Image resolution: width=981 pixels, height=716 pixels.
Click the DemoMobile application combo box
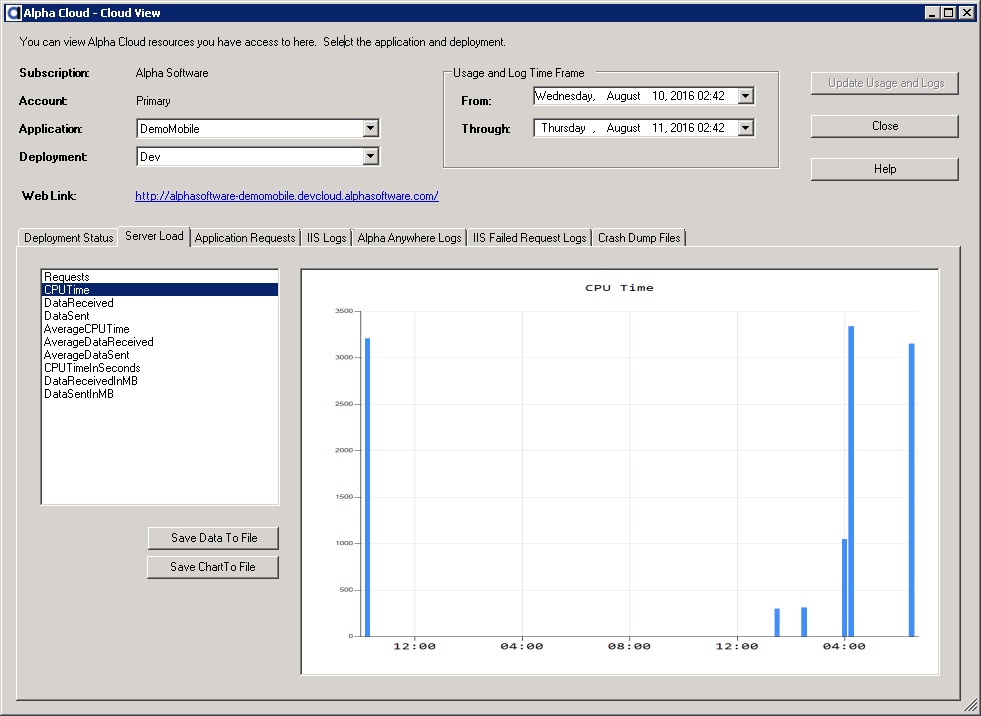pos(258,128)
